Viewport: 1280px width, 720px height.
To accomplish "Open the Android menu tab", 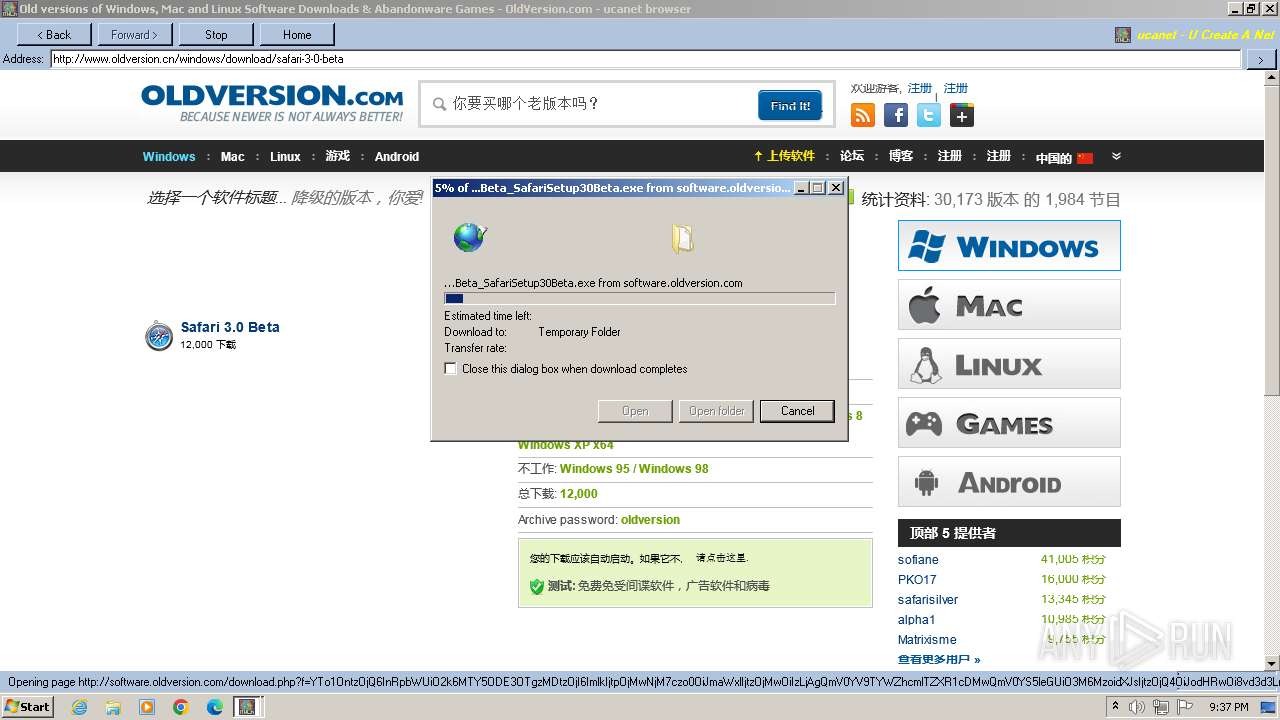I will 397,157.
